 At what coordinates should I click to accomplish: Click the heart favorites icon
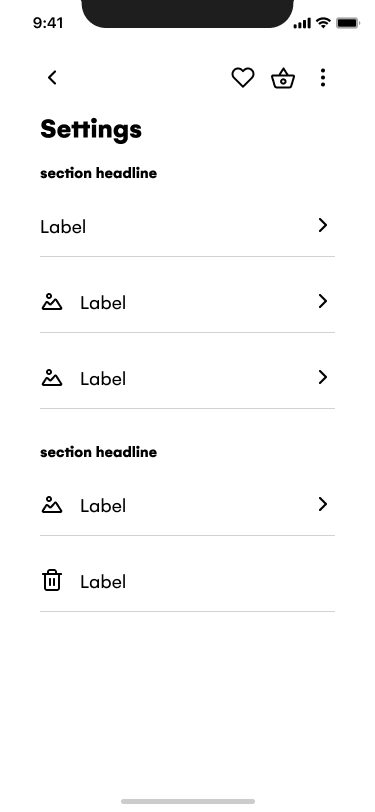(242, 78)
